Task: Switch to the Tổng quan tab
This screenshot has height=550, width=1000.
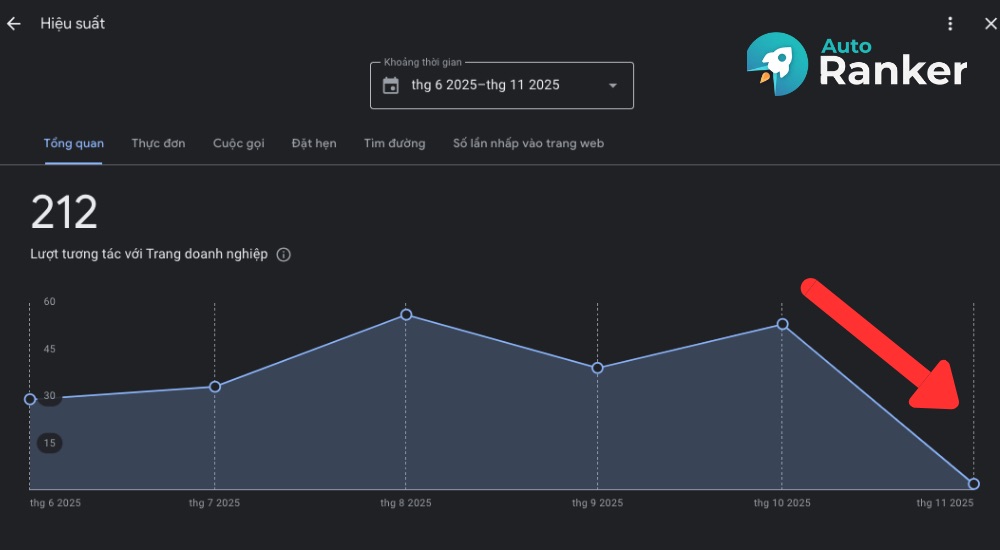Action: 74,143
